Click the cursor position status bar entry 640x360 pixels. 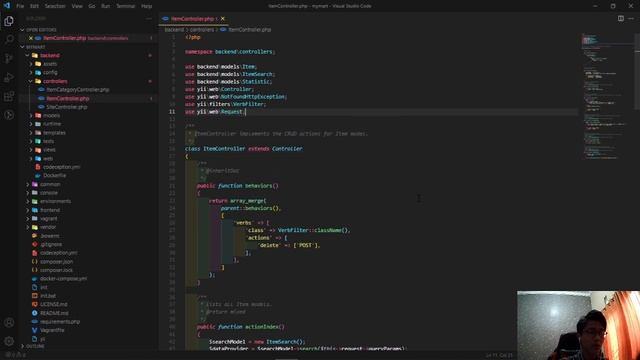[499, 356]
